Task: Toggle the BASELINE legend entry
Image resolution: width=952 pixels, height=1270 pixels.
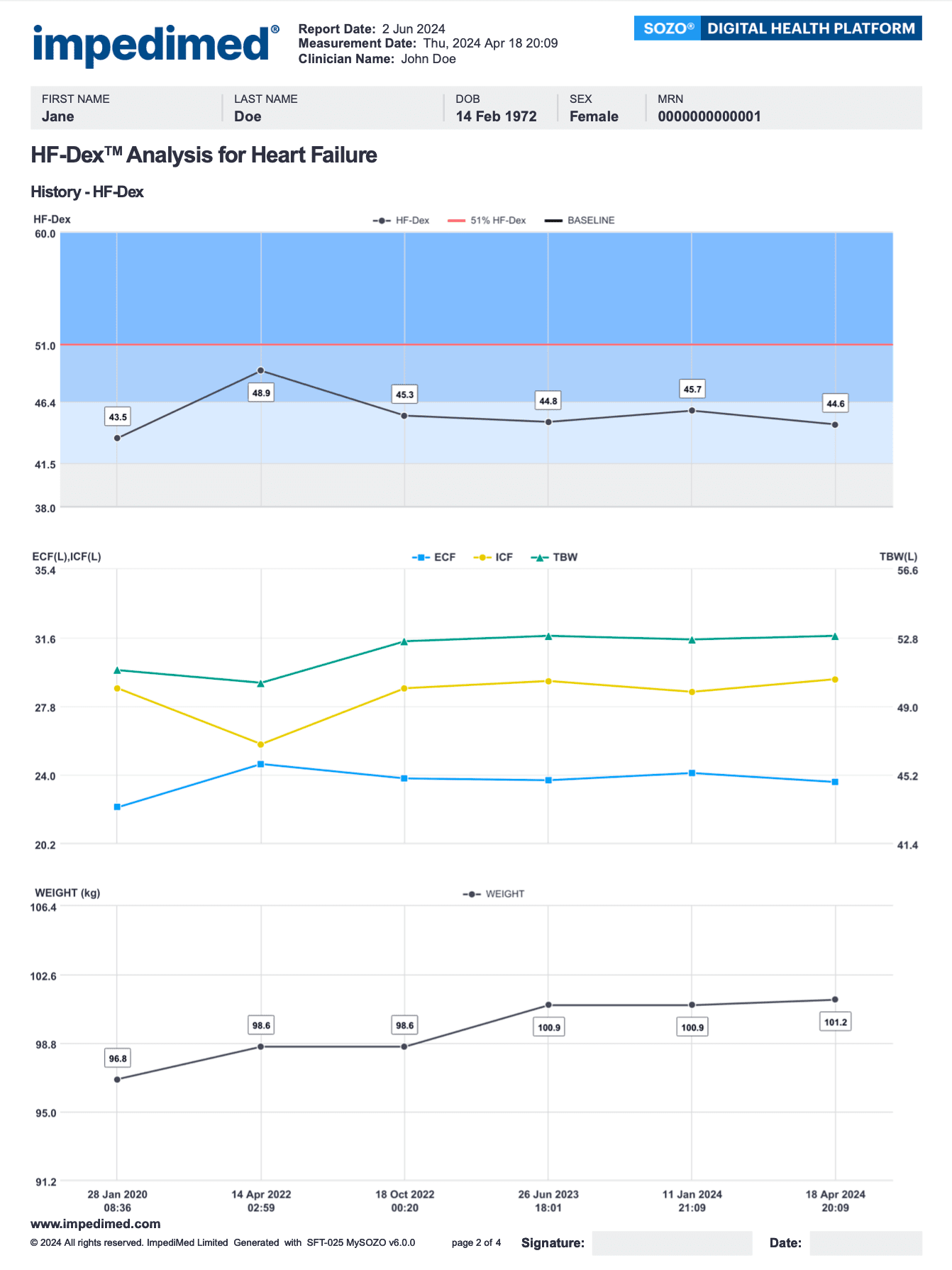Action: (553, 221)
